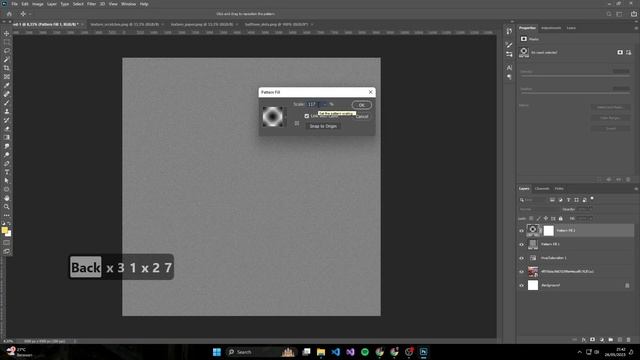Select the Horizontal Type tool

click(x=7, y=172)
